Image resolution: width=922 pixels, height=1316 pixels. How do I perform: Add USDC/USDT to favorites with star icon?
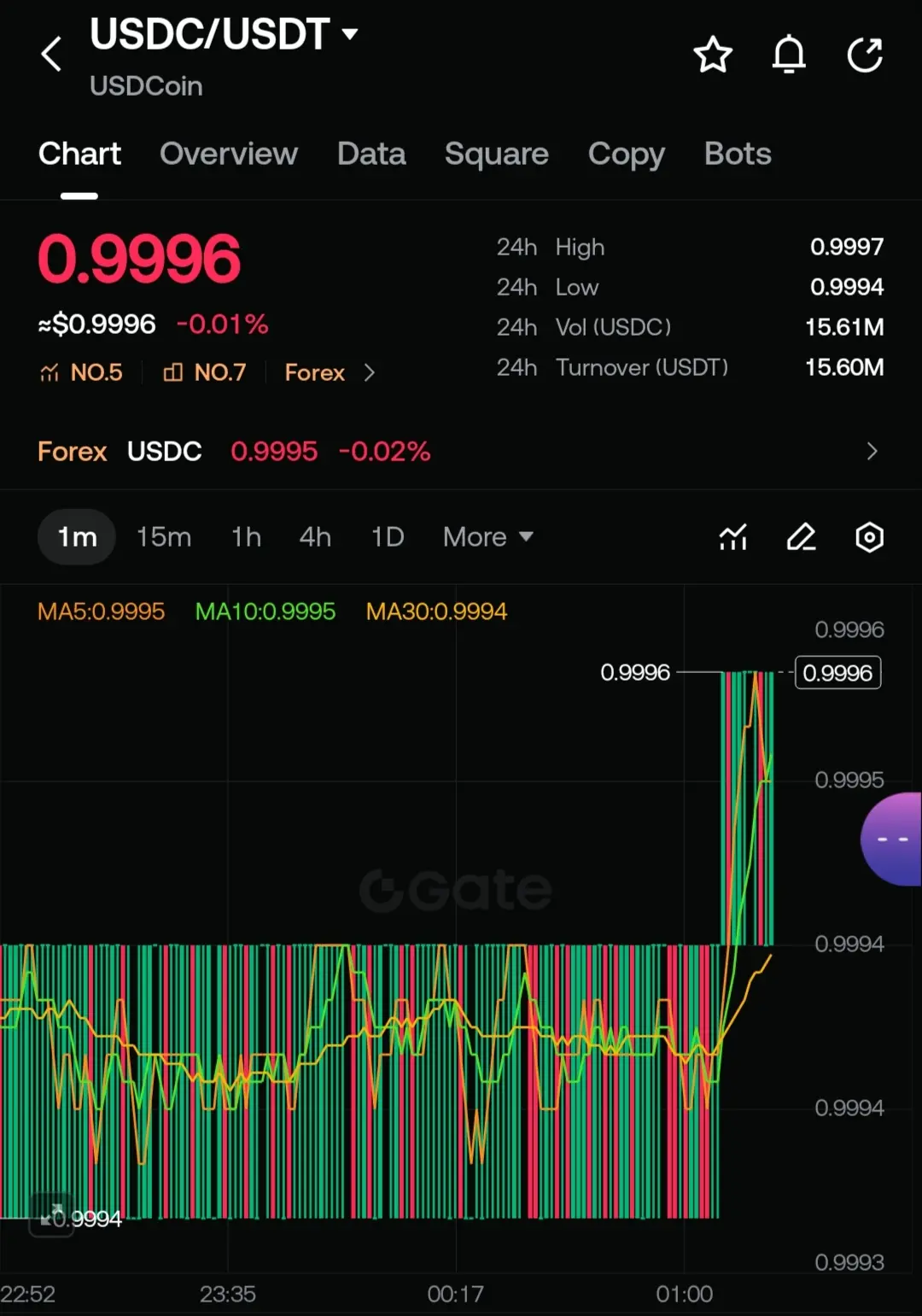click(713, 55)
